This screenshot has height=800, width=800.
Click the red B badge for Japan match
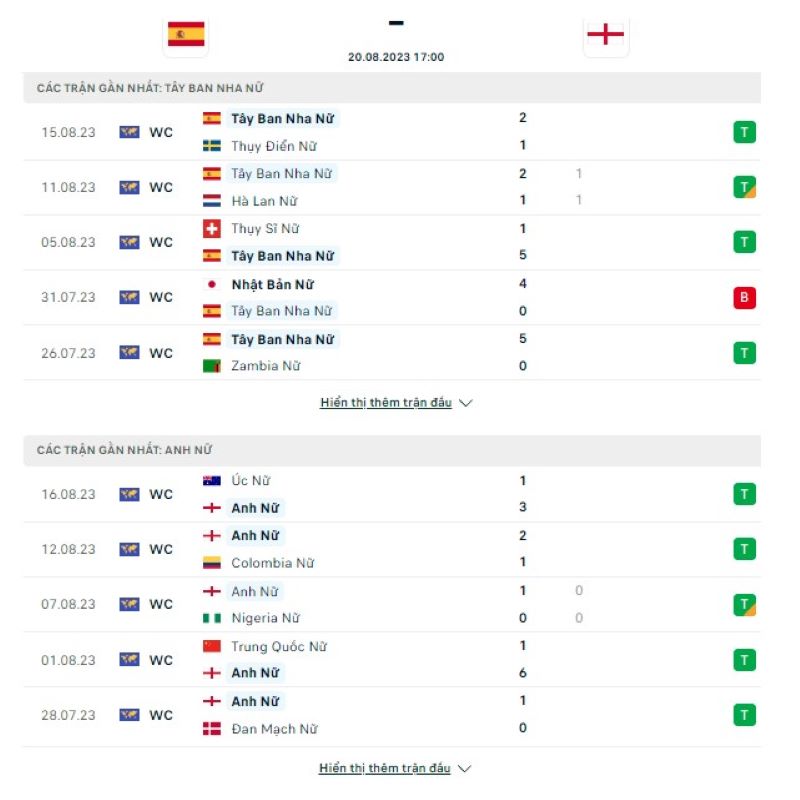(744, 297)
